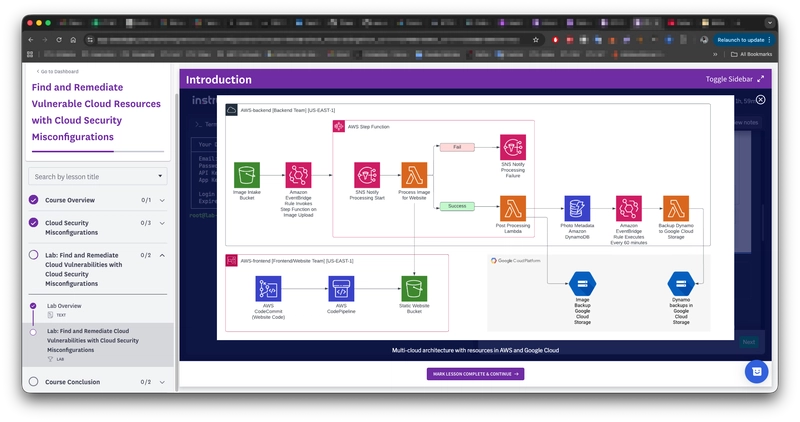Click the Image Intake Bucket icon
The height and width of the screenshot is (422, 800).
point(246,175)
